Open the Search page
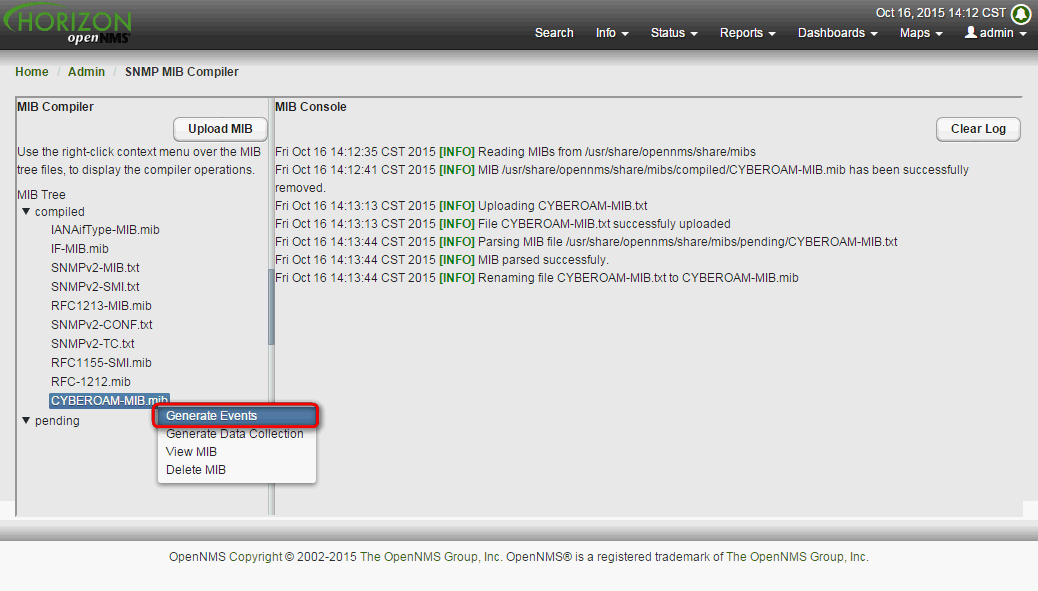1038x591 pixels. (554, 33)
